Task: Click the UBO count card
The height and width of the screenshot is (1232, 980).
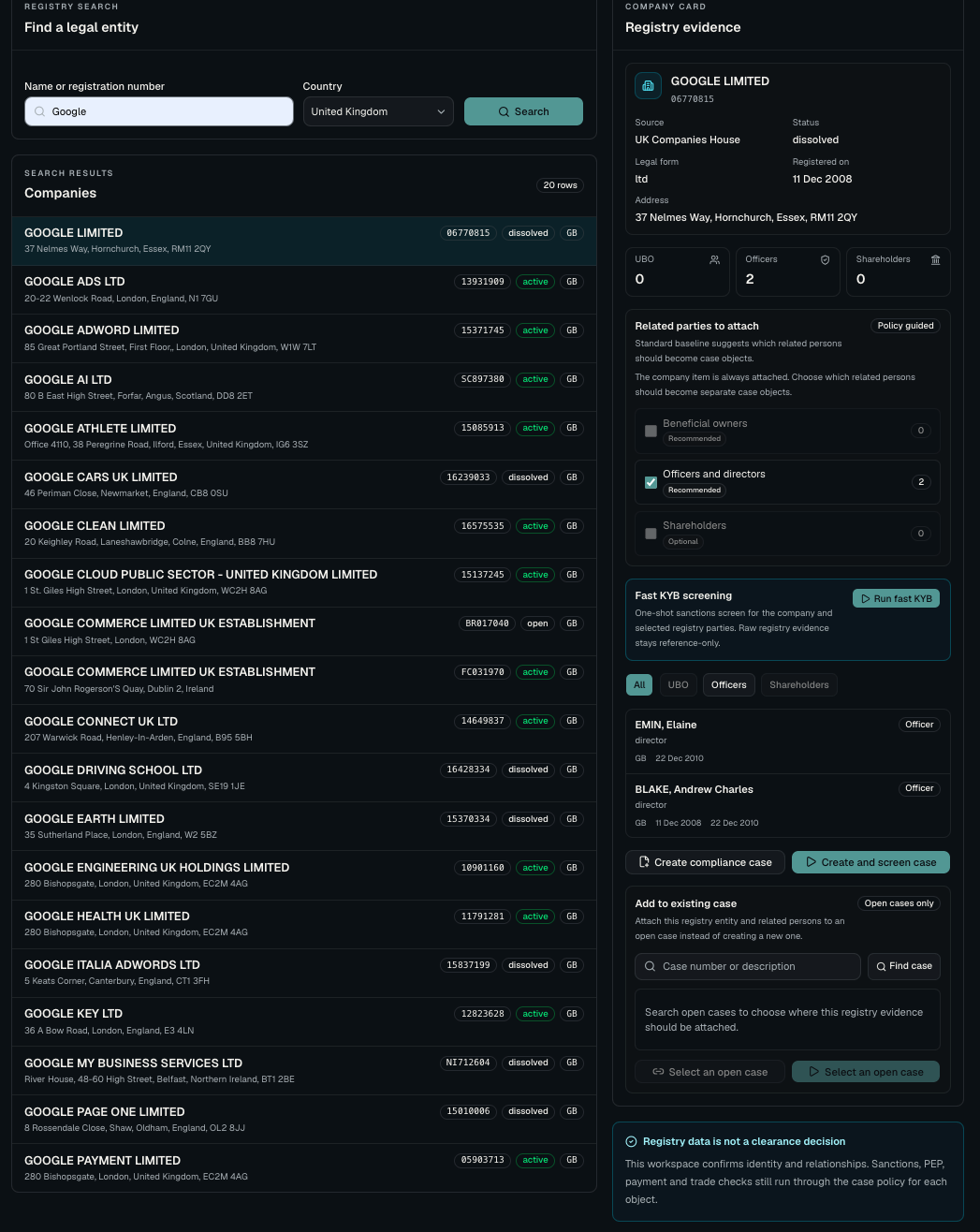Action: click(677, 271)
